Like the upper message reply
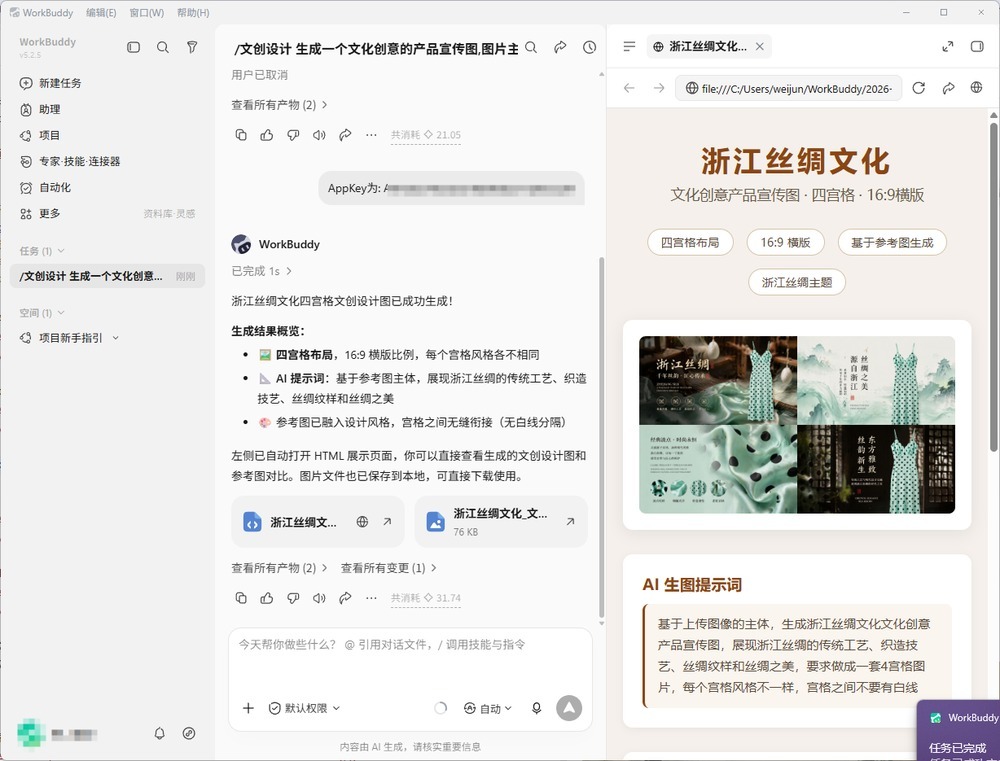 click(267, 135)
